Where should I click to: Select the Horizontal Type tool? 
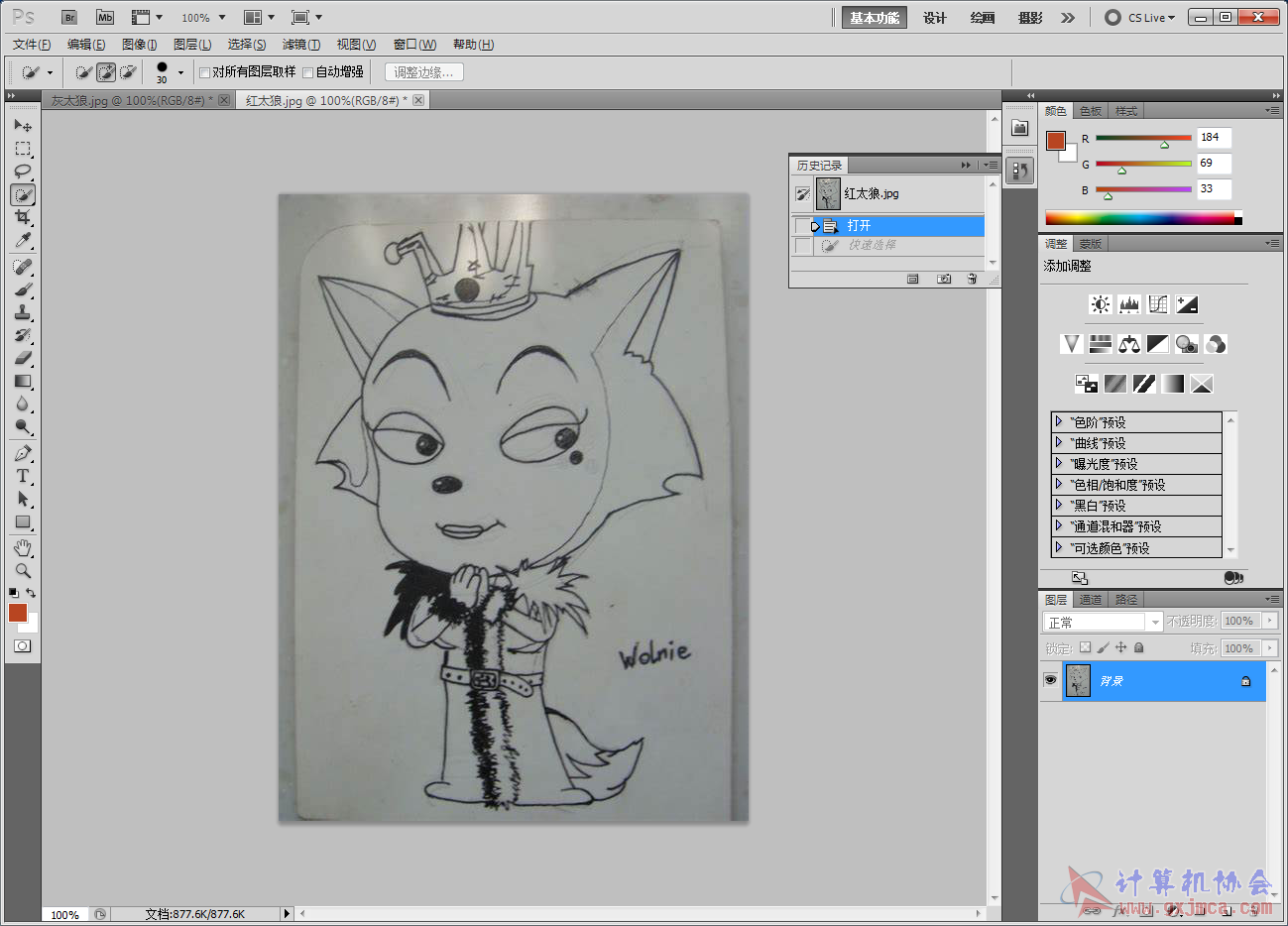click(23, 477)
